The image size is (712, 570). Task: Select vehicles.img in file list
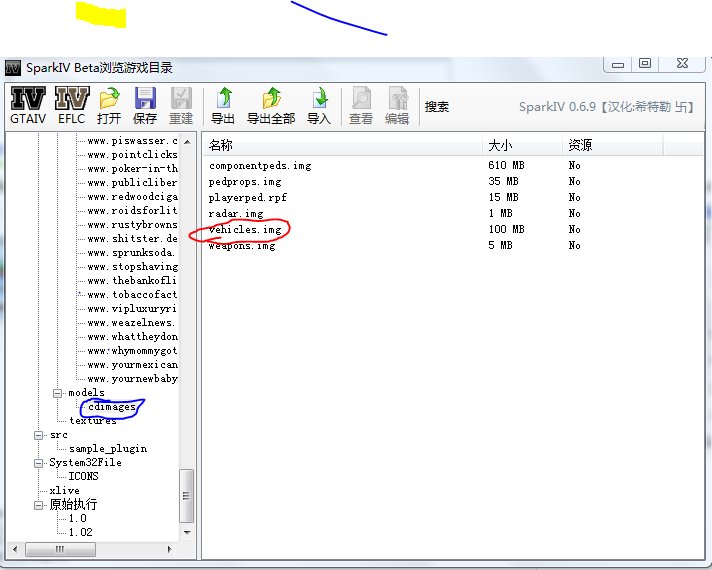point(245,230)
